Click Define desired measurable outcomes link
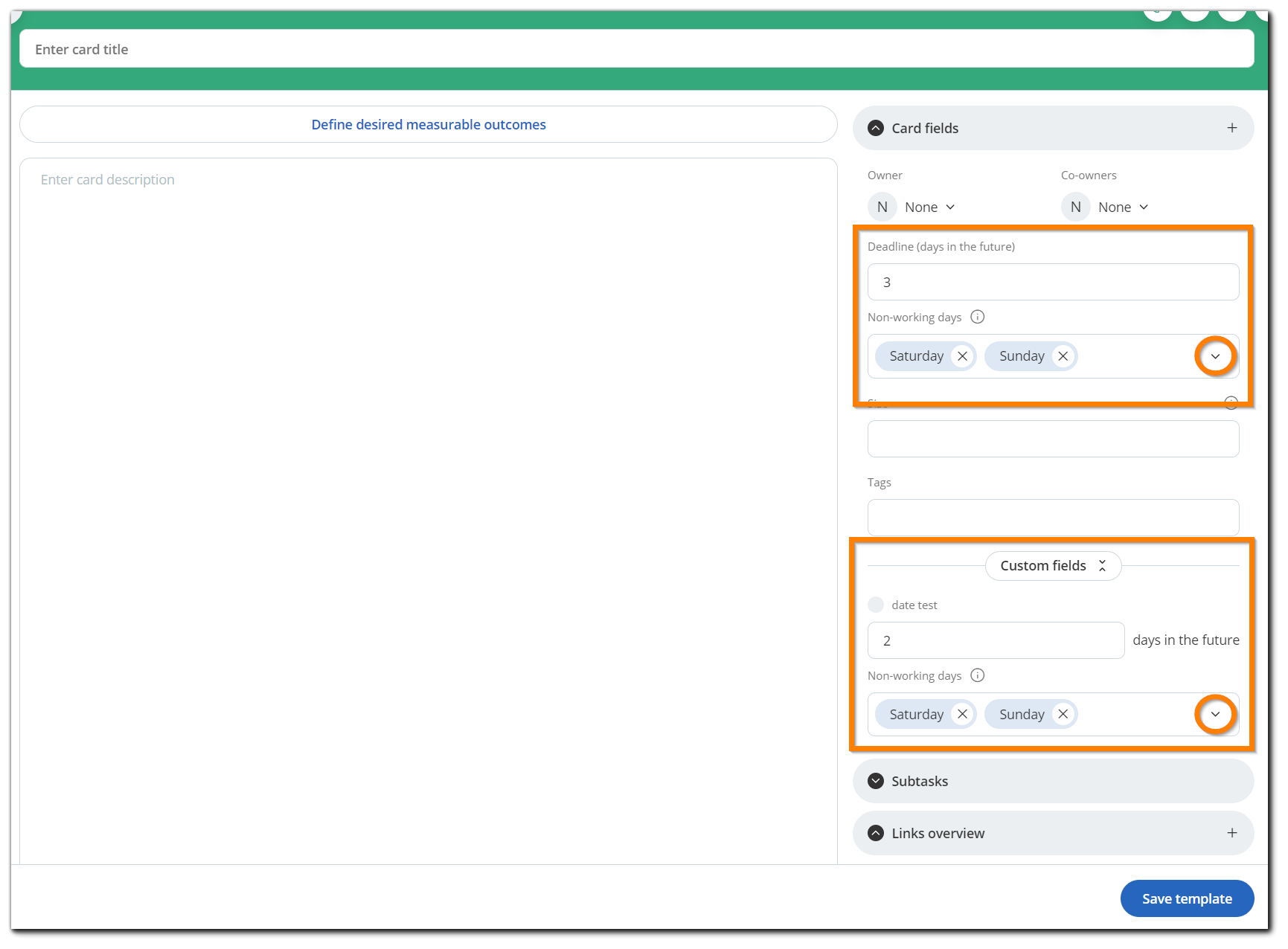Viewport: 1288px width, 949px height. (429, 124)
